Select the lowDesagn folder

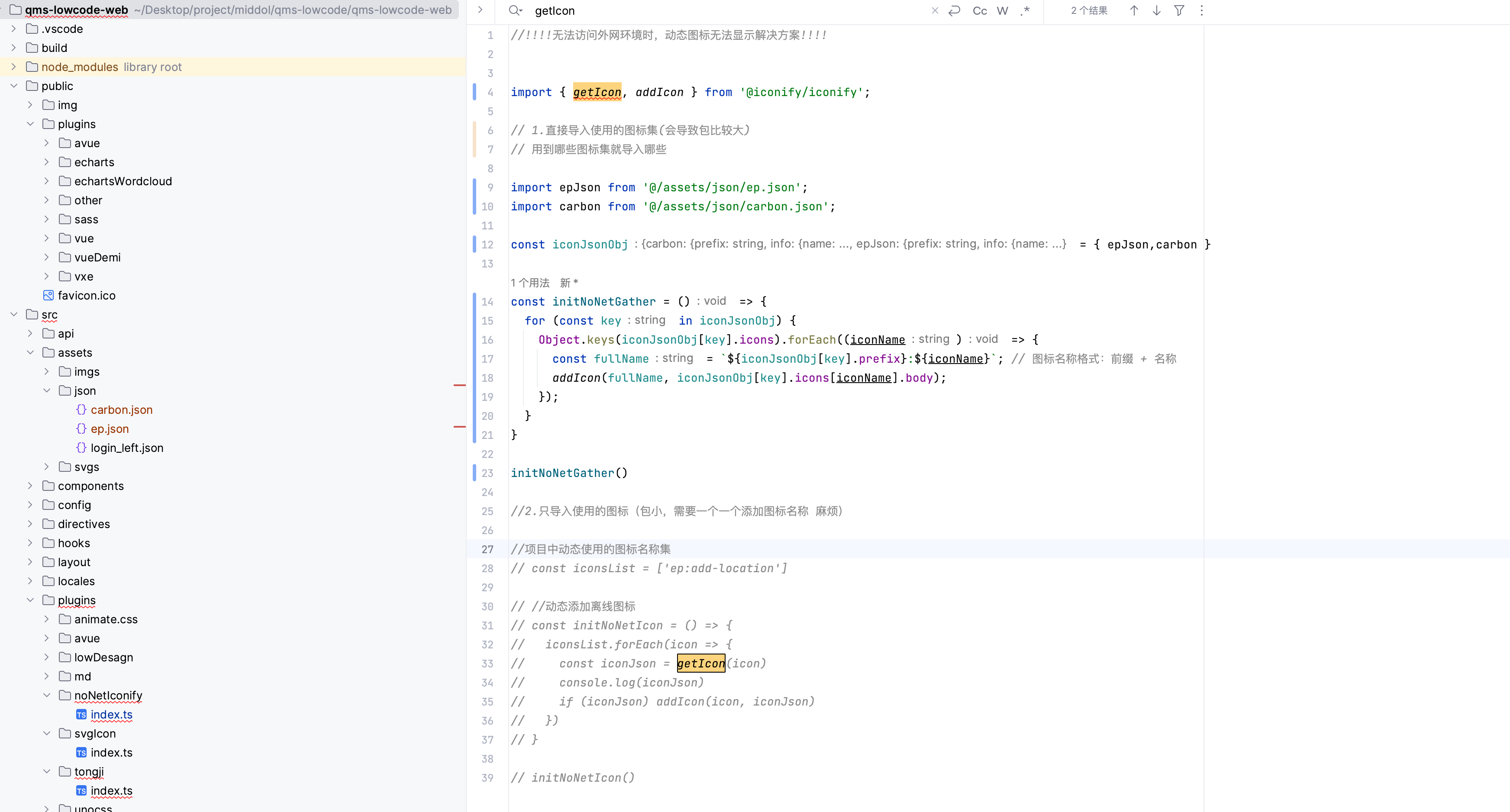(x=104, y=658)
